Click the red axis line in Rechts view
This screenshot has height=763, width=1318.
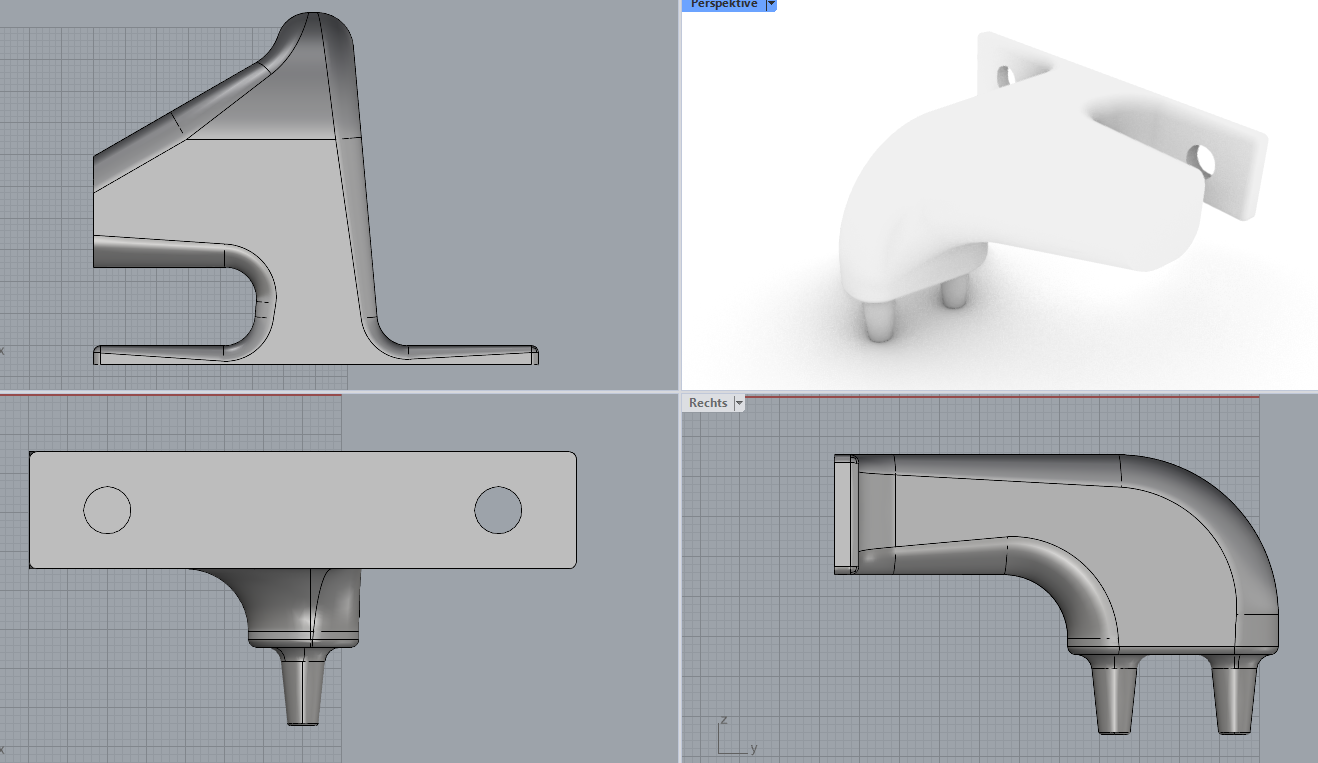click(x=1000, y=396)
